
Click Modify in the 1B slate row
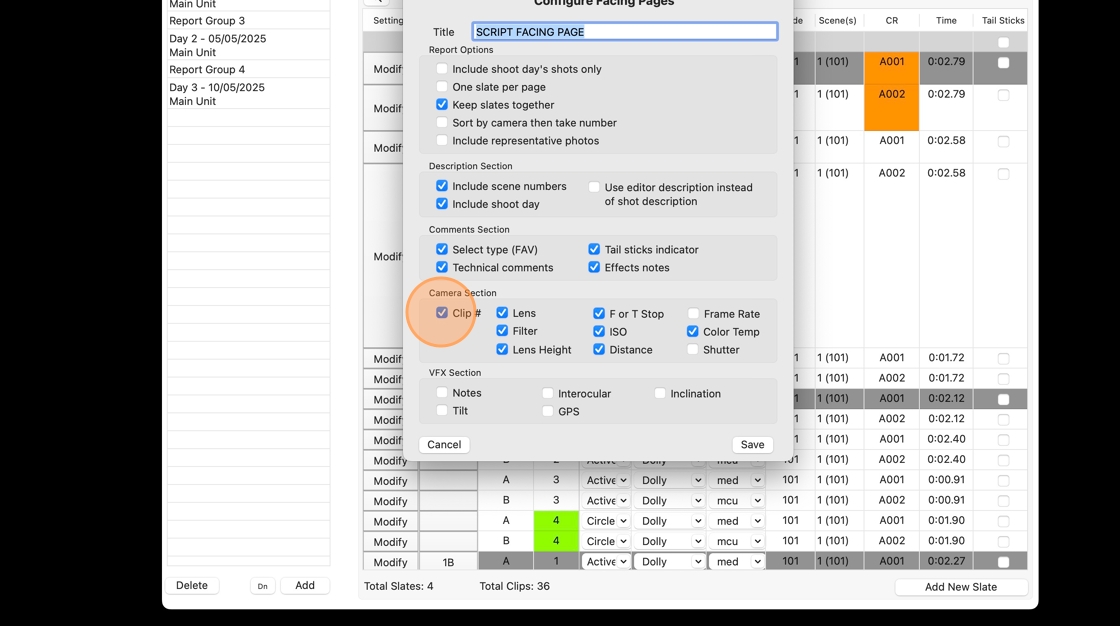390,562
